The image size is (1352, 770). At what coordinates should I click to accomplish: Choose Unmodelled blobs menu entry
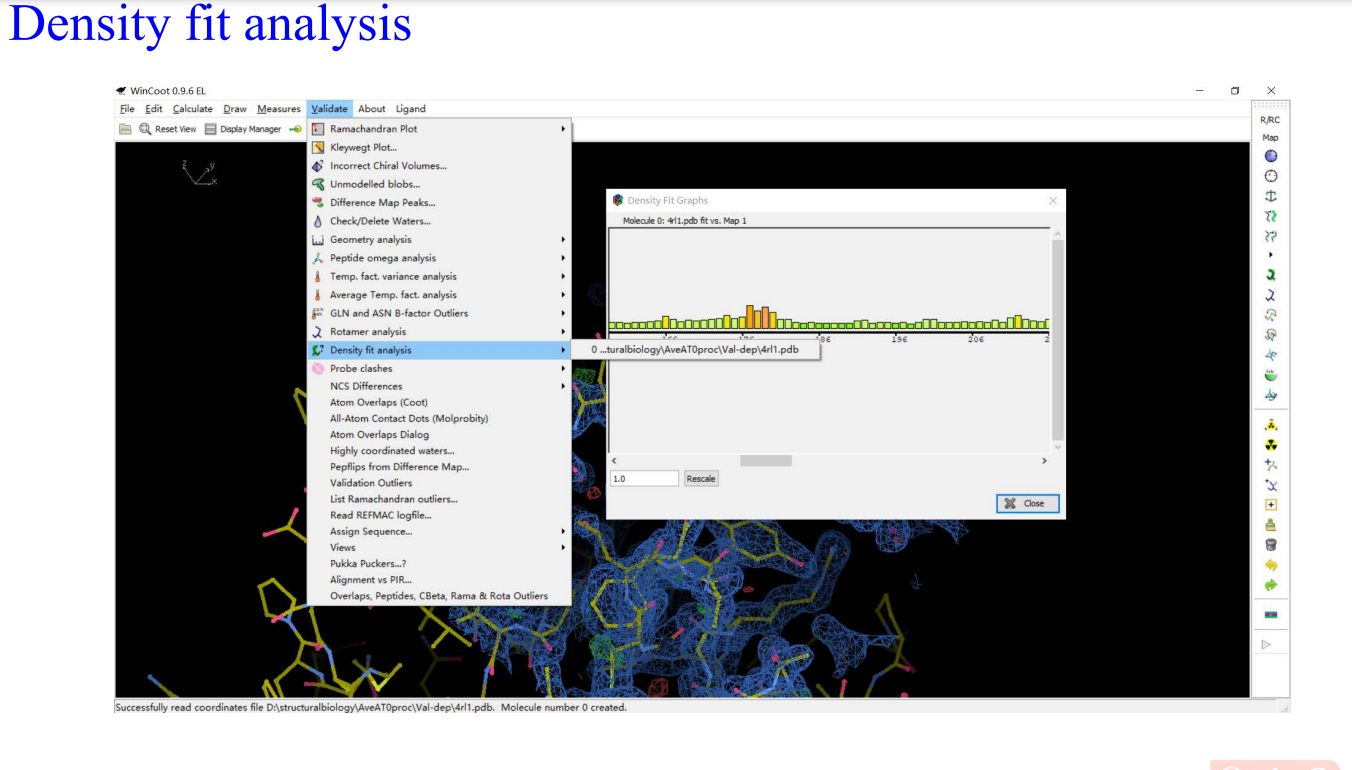tap(439, 184)
